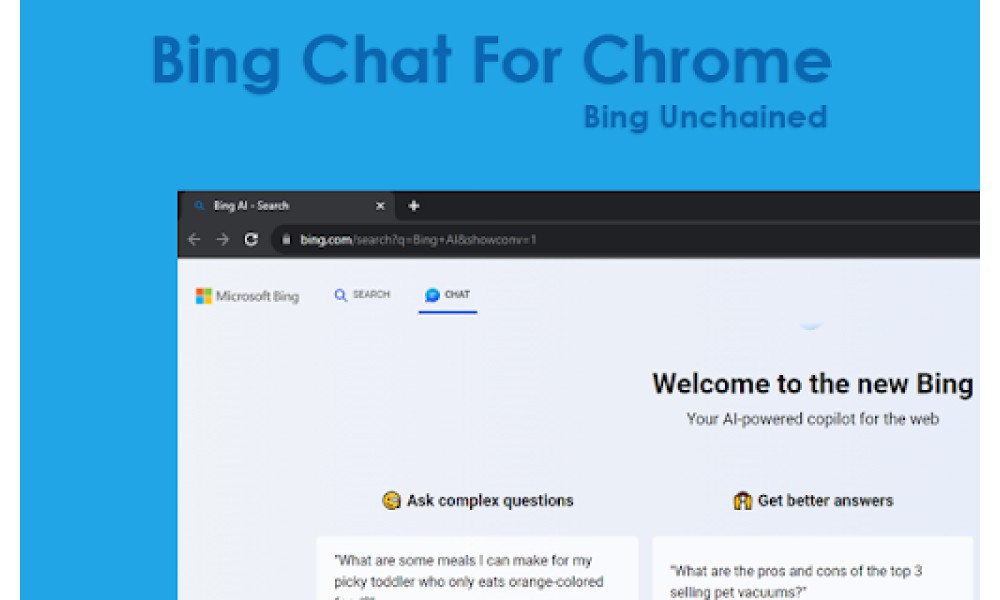Image resolution: width=1000 pixels, height=600 pixels.
Task: Click 'Your AI-powered copilot for the web'
Action: pos(812,419)
